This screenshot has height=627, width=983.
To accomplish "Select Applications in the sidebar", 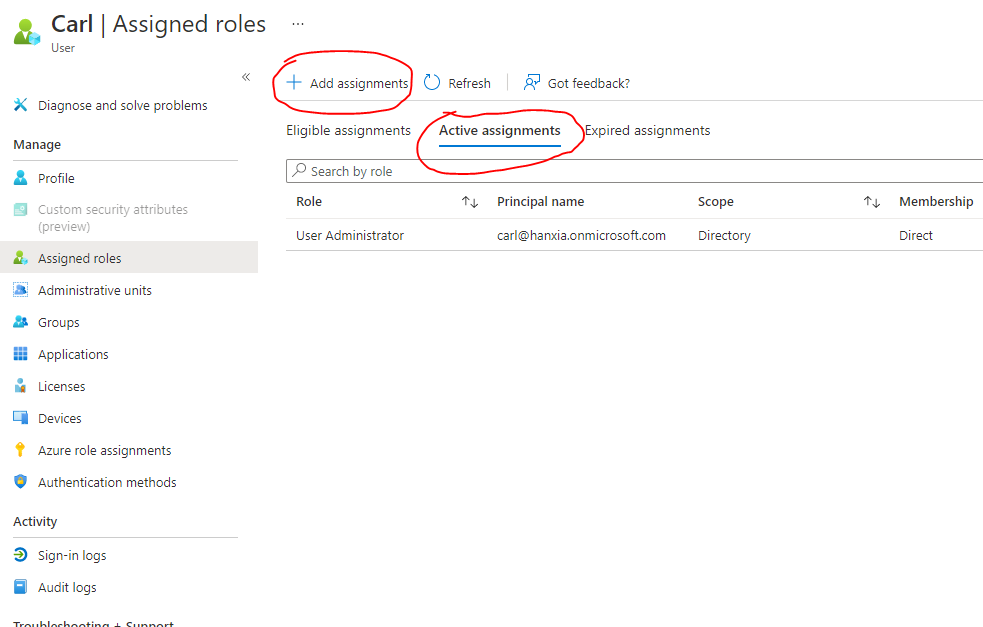I will point(74,353).
